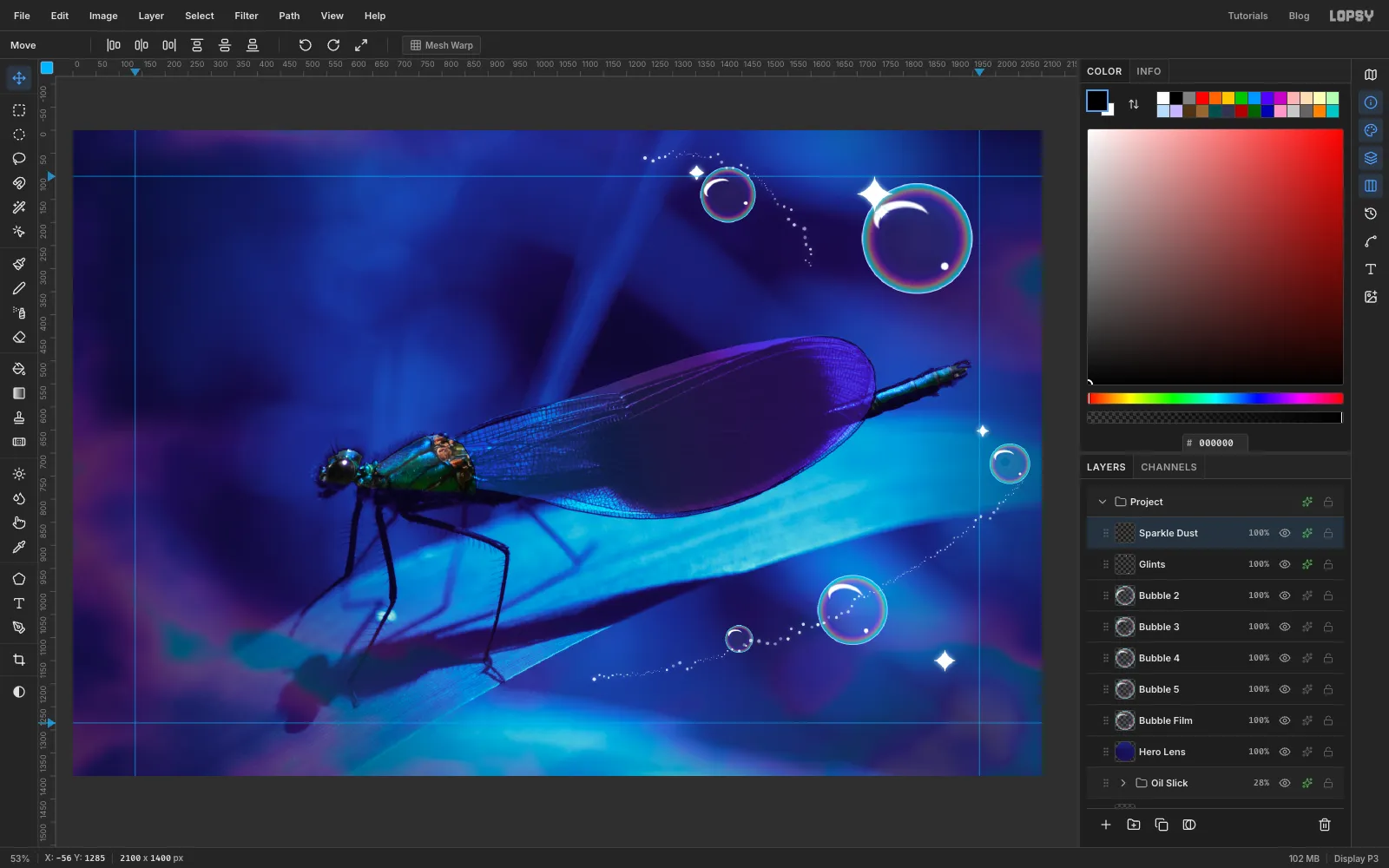
Task: Pick the Lasso selection tool
Action: 19,159
